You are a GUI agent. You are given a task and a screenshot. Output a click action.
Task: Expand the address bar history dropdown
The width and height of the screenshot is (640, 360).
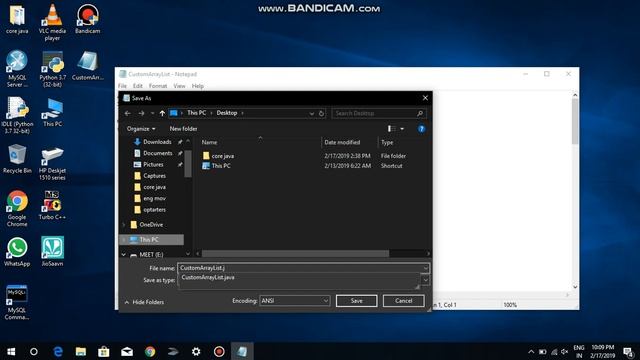pos(311,113)
